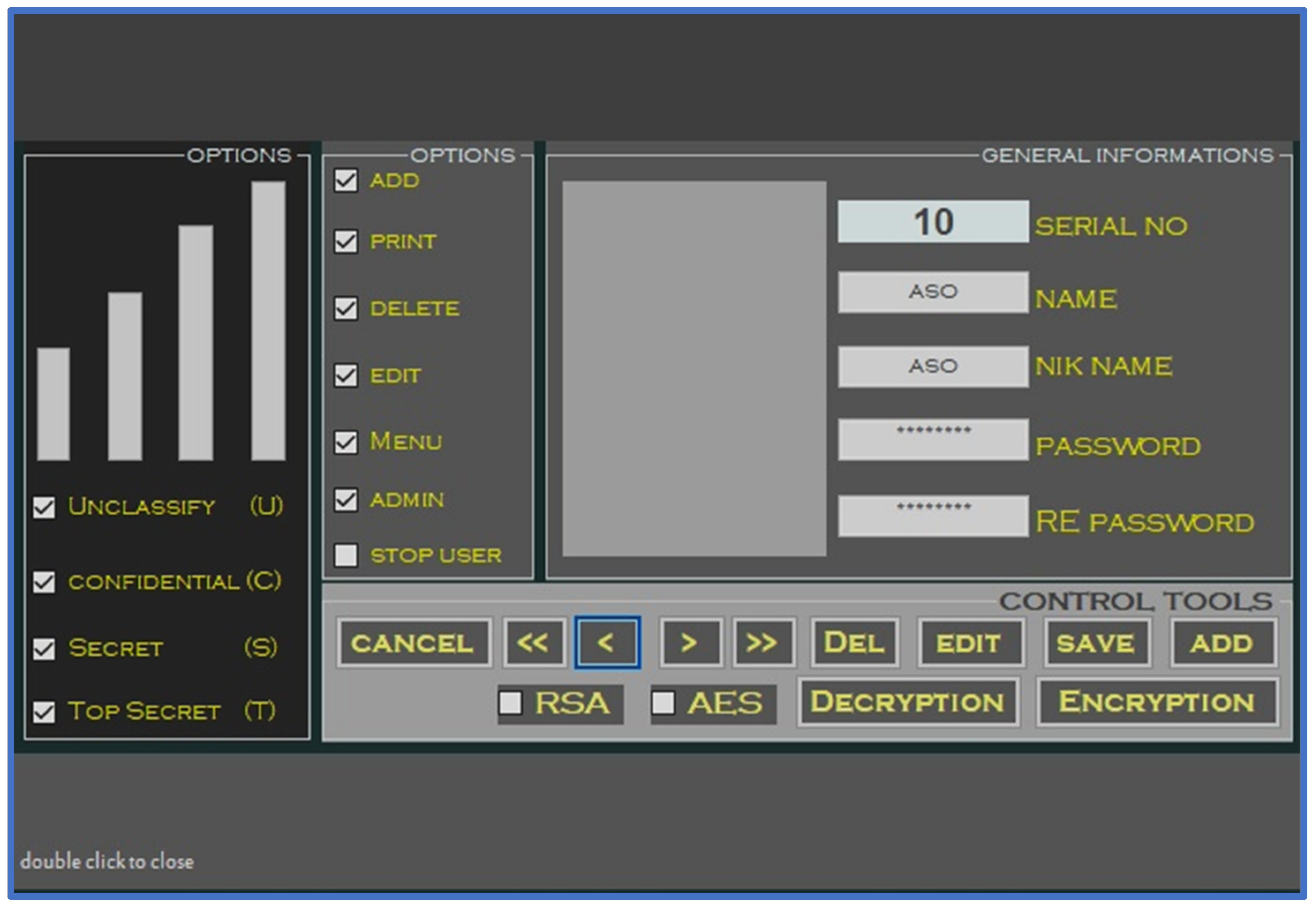
Task: Jump to last record with >> button
Action: 763,643
